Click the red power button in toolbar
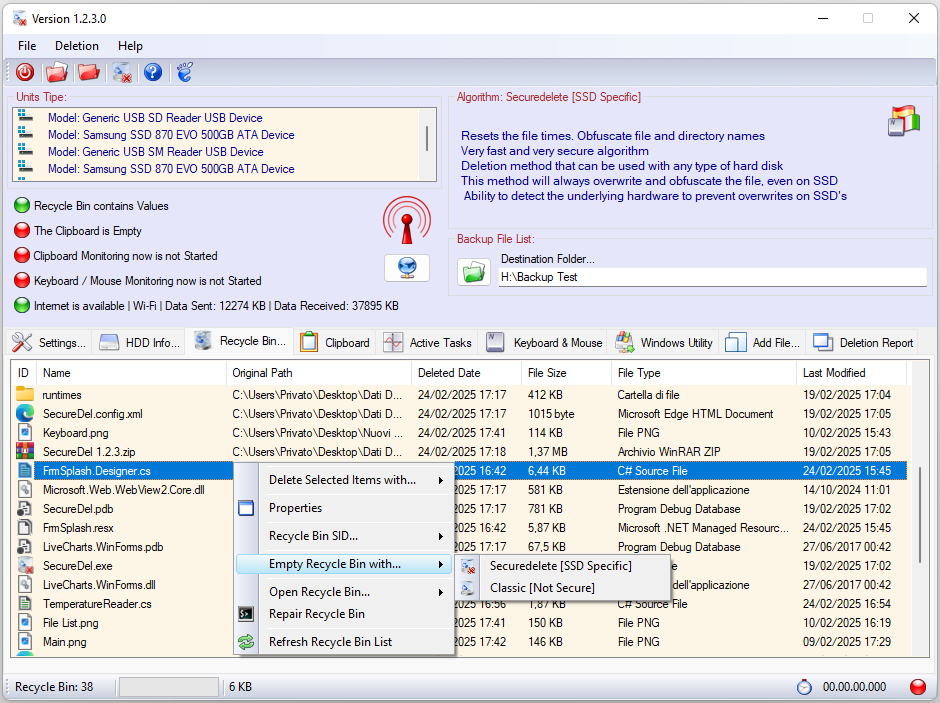Viewport: 940px width, 703px height. [x=25, y=72]
